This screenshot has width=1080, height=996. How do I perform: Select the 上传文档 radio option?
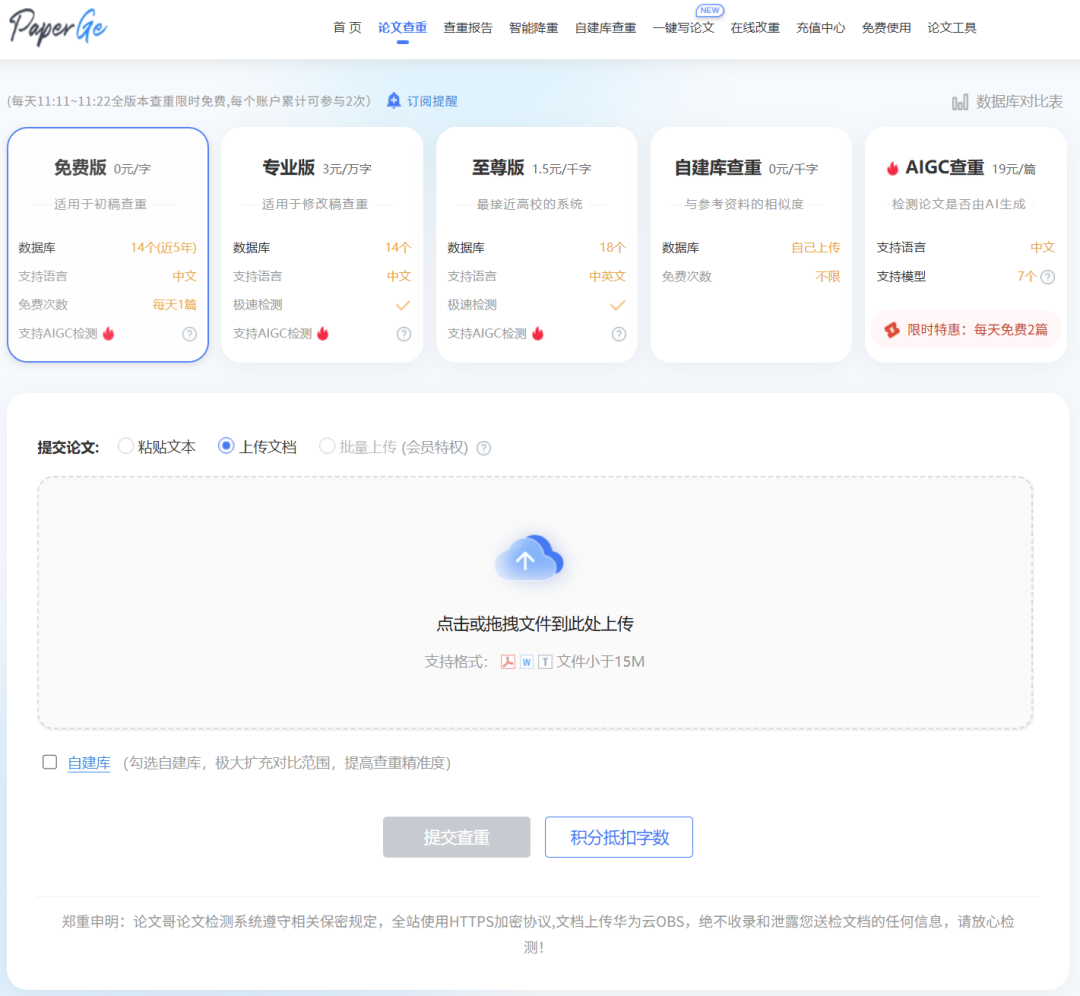coord(226,447)
